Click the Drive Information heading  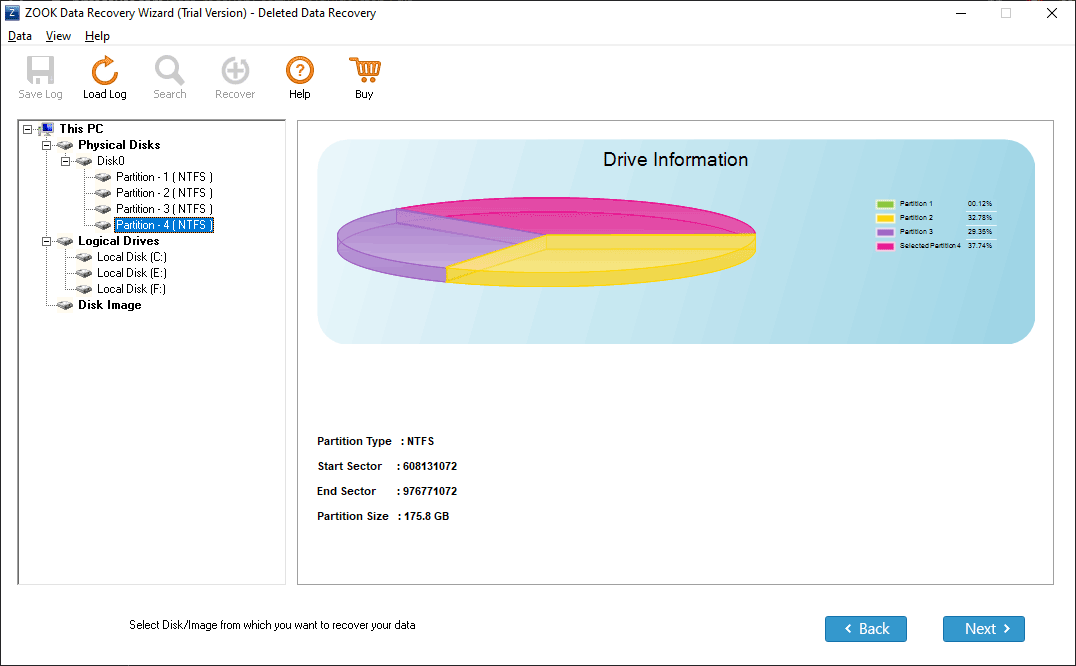click(675, 160)
